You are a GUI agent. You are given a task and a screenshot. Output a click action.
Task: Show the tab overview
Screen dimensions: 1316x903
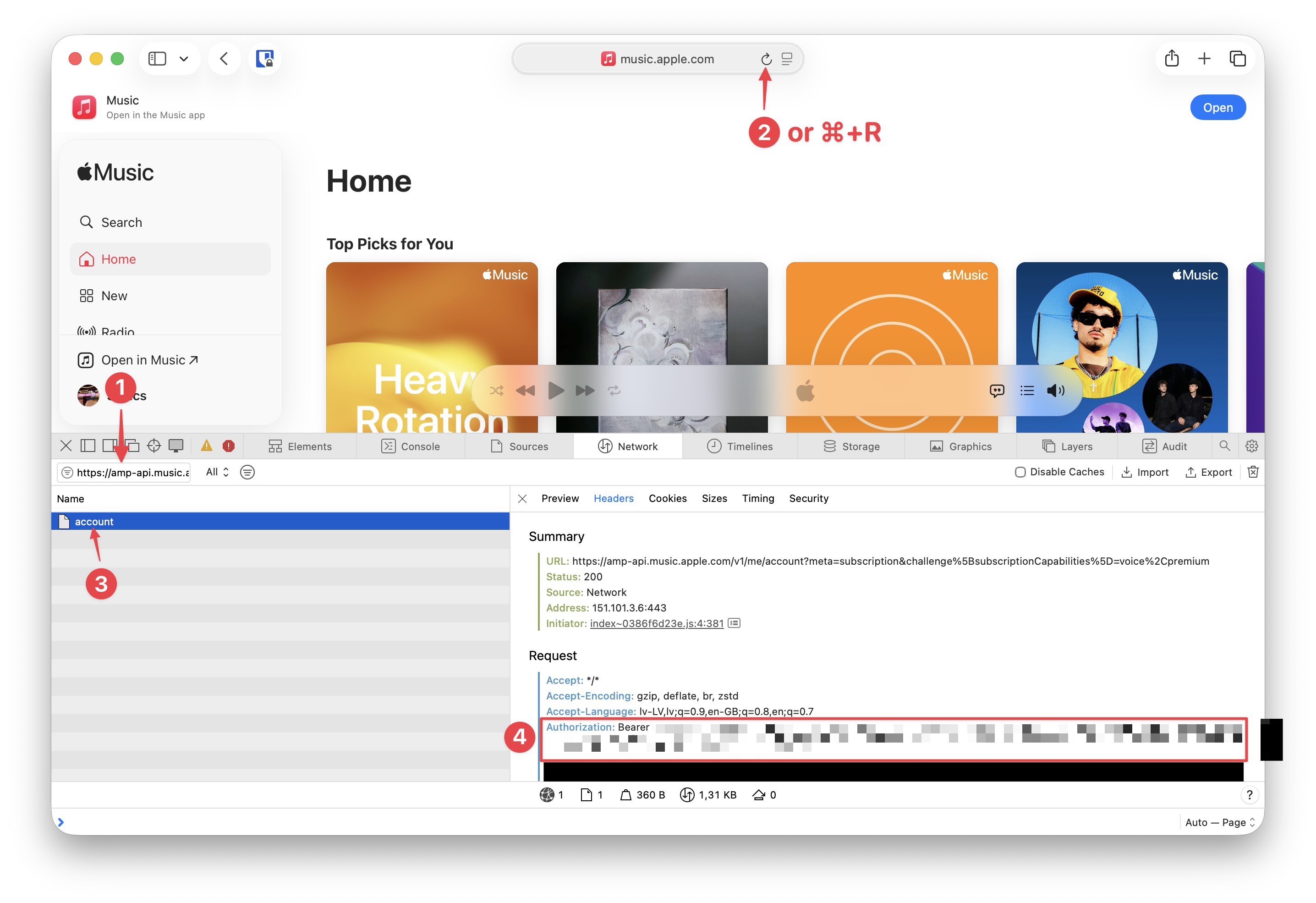point(1238,58)
